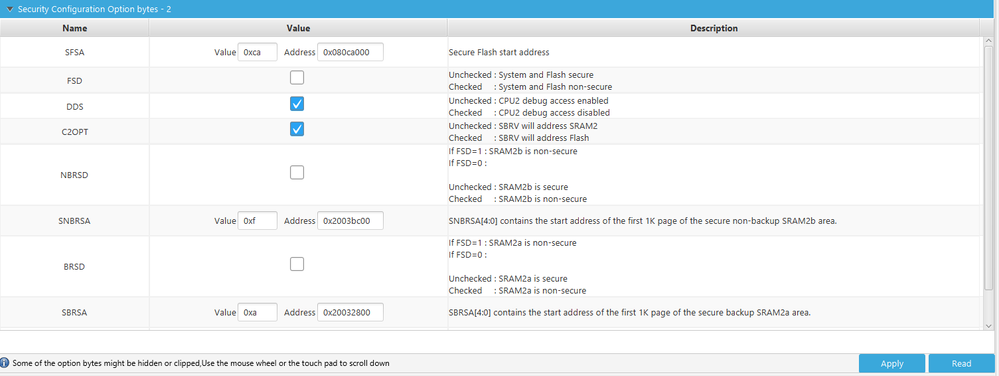Edit the SNBRSA address field 0x2003bc00

pyautogui.click(x=350, y=221)
